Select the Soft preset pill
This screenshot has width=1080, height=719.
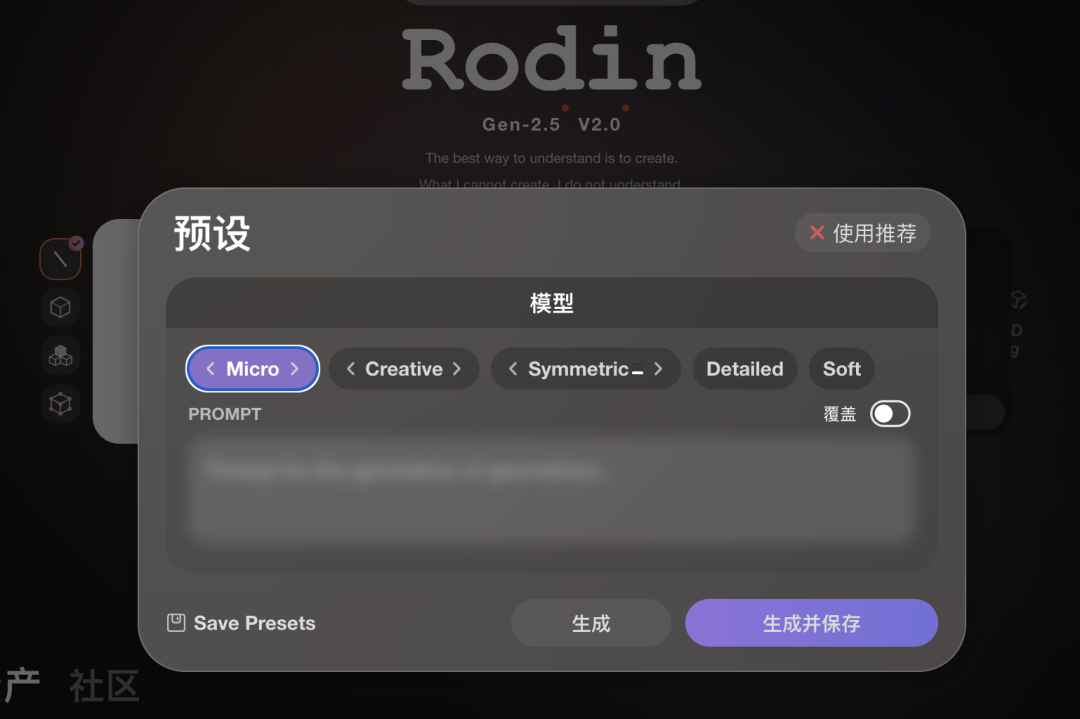[842, 369]
